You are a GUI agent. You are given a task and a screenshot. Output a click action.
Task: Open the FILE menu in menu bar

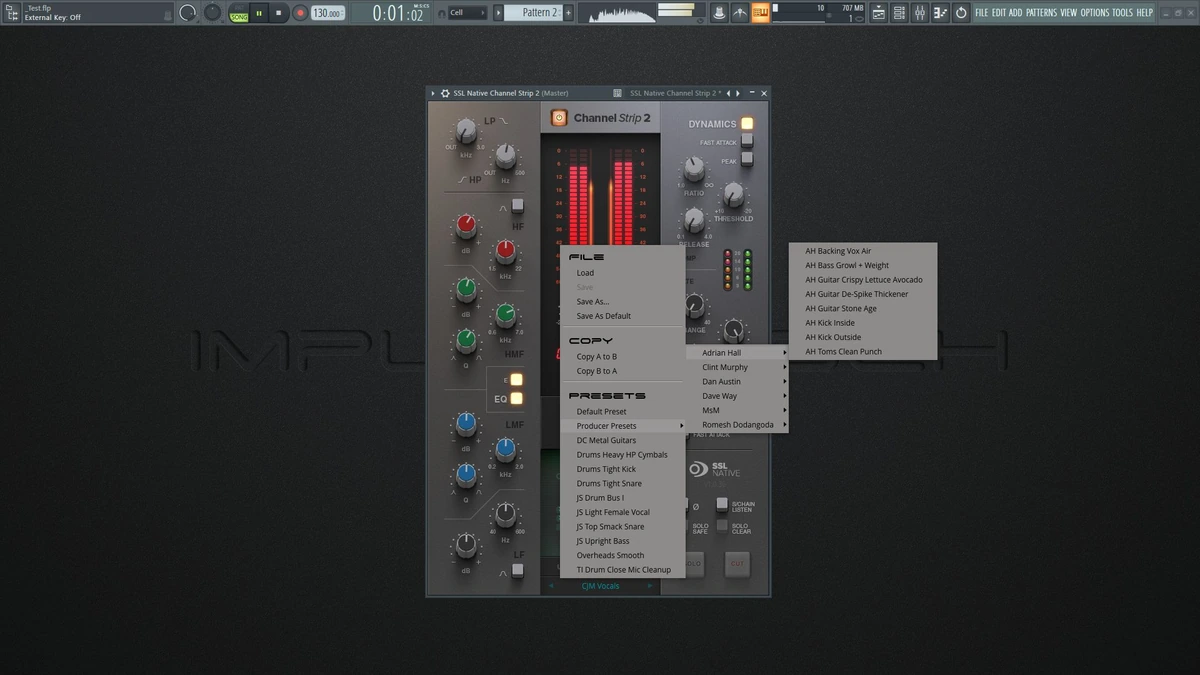pyautogui.click(x=982, y=13)
